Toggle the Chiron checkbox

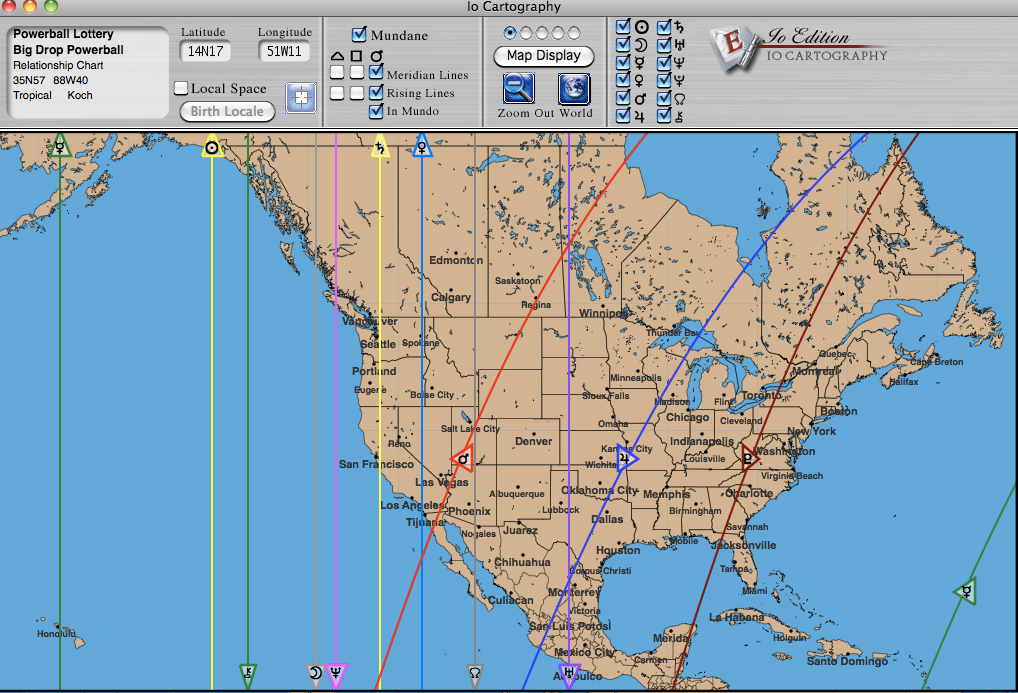pos(664,116)
